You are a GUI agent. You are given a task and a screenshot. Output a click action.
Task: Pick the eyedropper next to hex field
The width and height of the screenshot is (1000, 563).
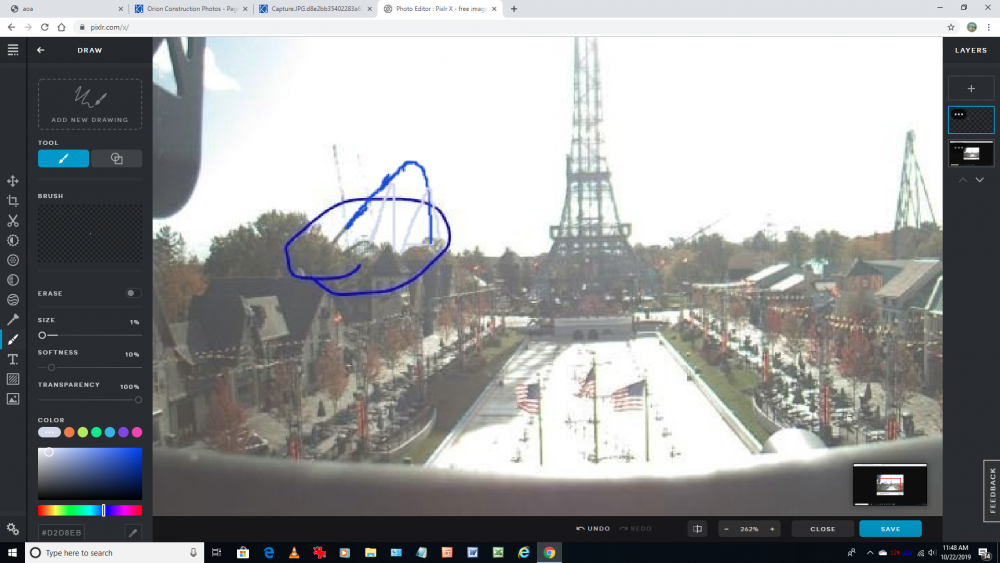pos(131,533)
